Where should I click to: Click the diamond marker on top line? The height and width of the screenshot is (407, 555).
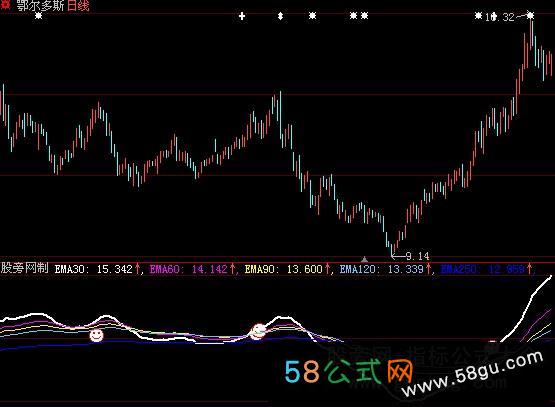[x=280, y=16]
